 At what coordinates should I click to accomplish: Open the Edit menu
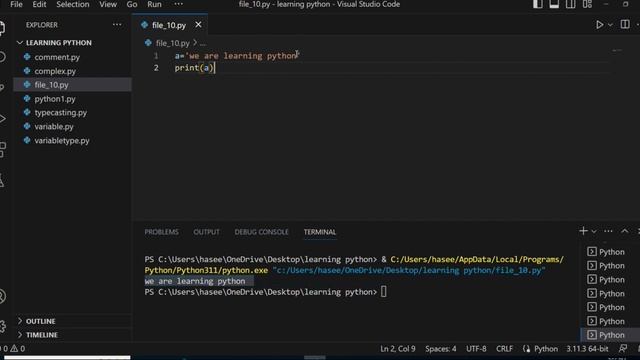[x=39, y=4]
